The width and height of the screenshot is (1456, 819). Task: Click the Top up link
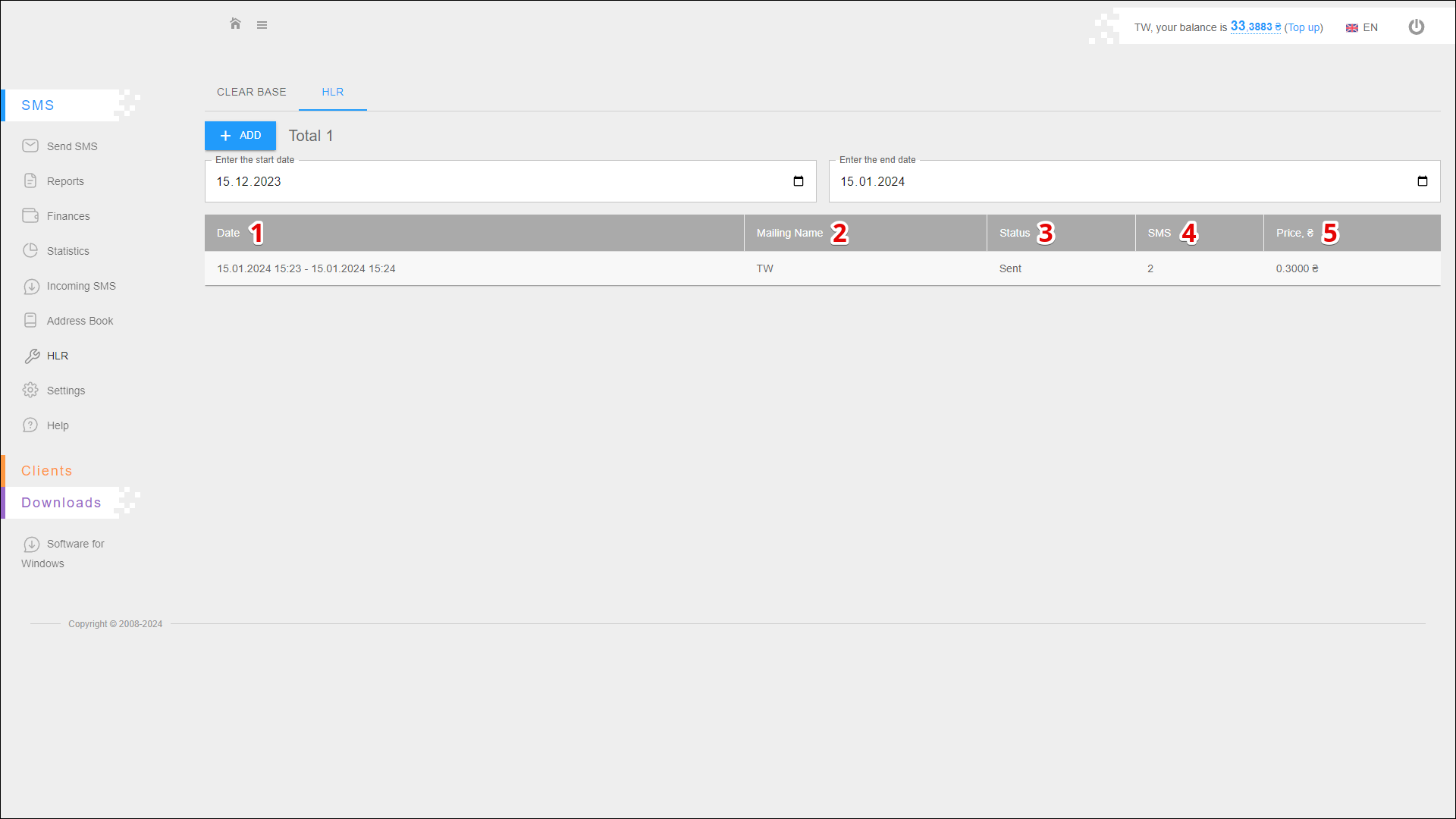(1304, 27)
